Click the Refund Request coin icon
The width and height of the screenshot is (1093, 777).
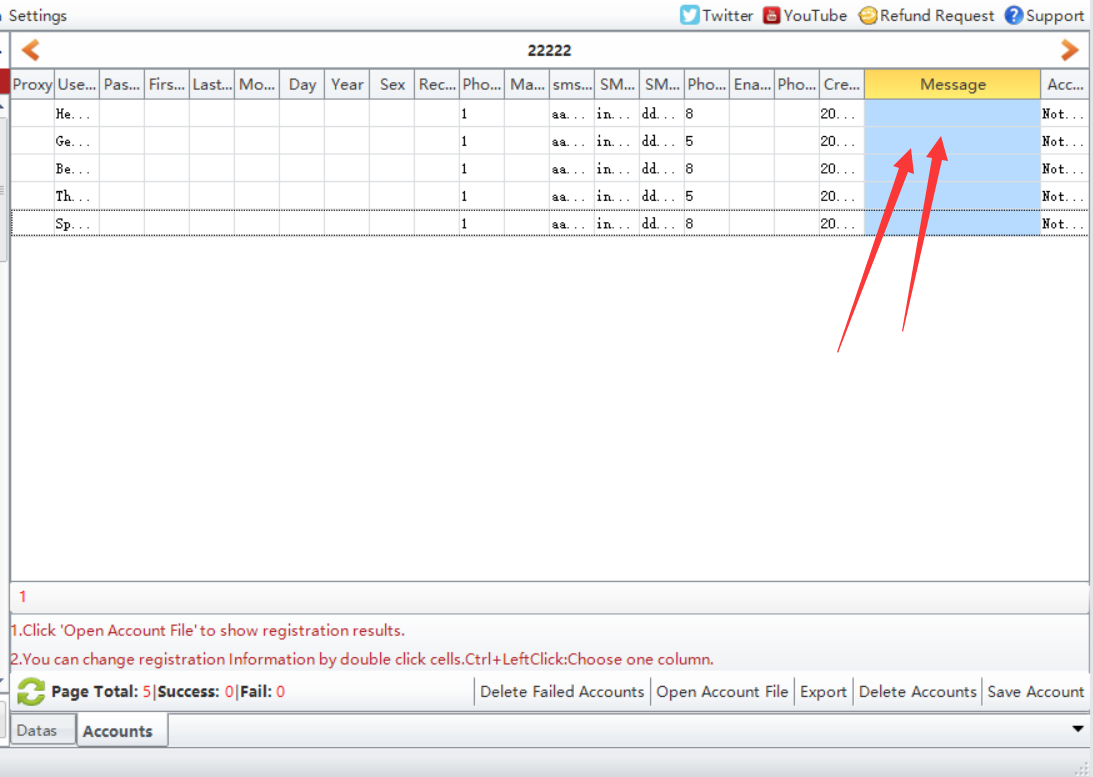[x=867, y=15]
